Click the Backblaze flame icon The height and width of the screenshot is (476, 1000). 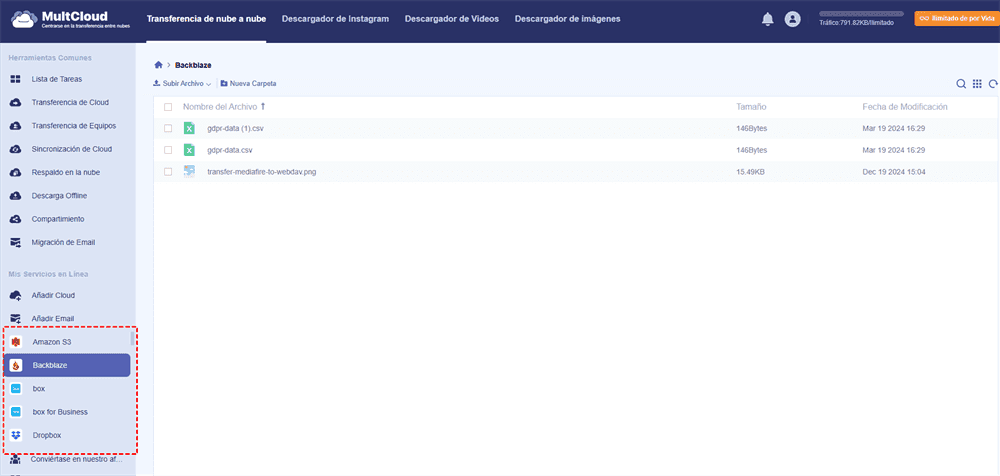[x=17, y=366]
